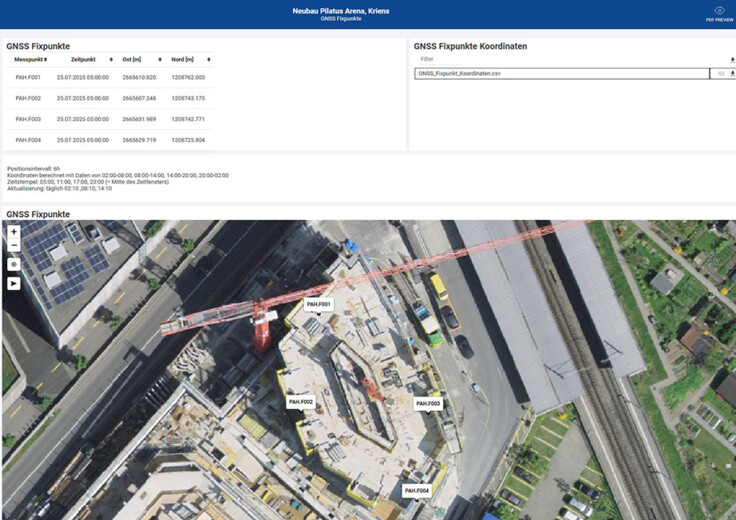
Task: Open the PDF Preview icon
Action: click(x=719, y=11)
